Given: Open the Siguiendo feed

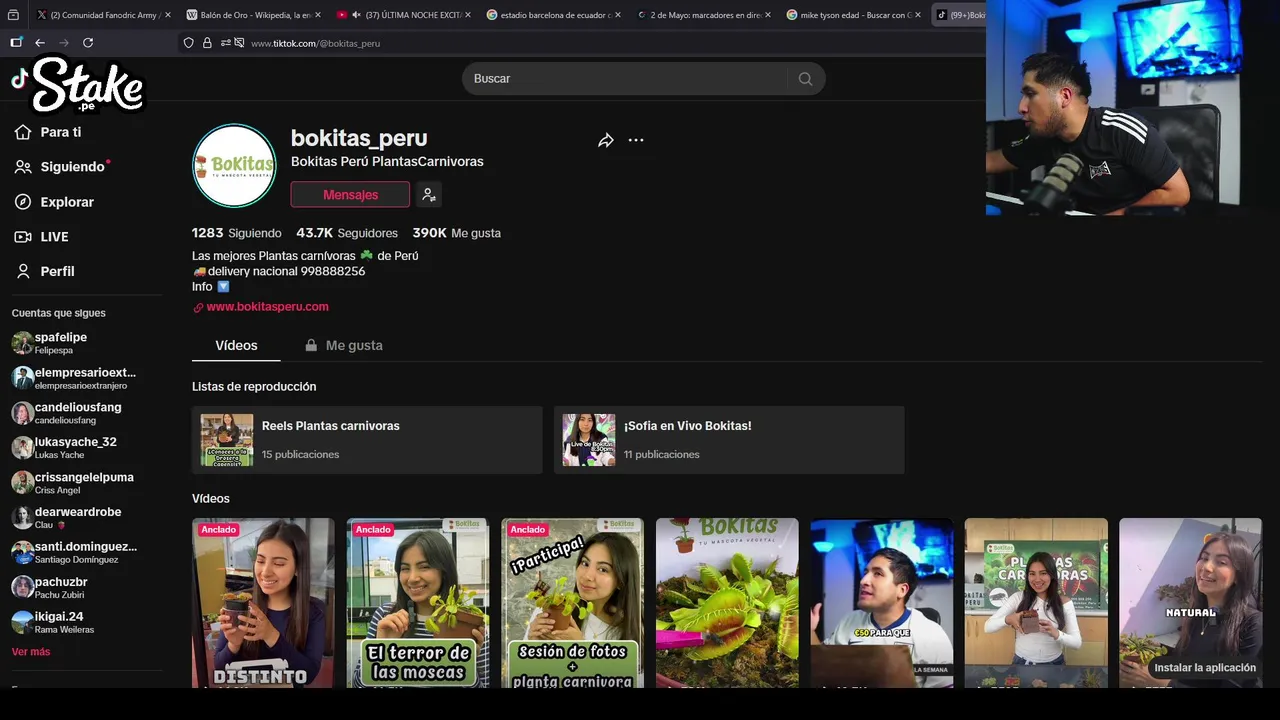Looking at the screenshot, I should click(60, 167).
